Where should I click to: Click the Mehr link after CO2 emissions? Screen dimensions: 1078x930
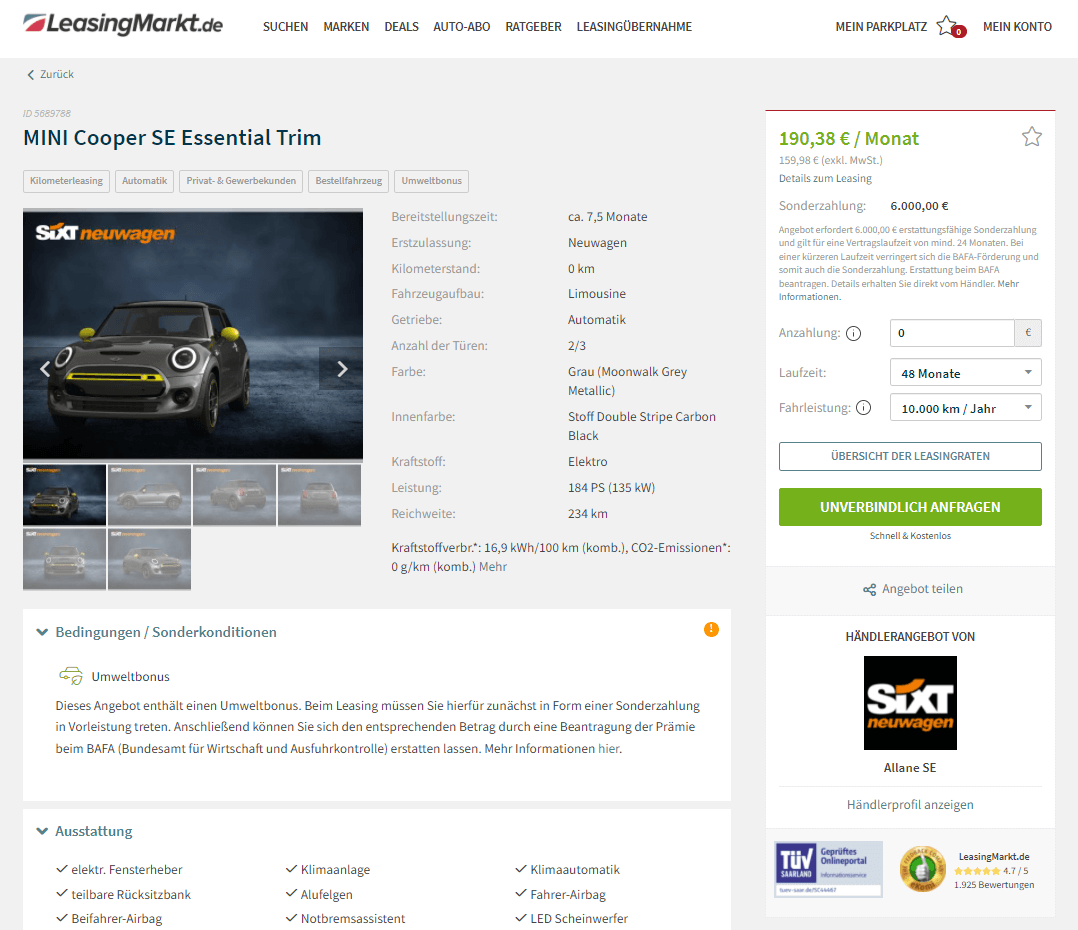coord(493,566)
